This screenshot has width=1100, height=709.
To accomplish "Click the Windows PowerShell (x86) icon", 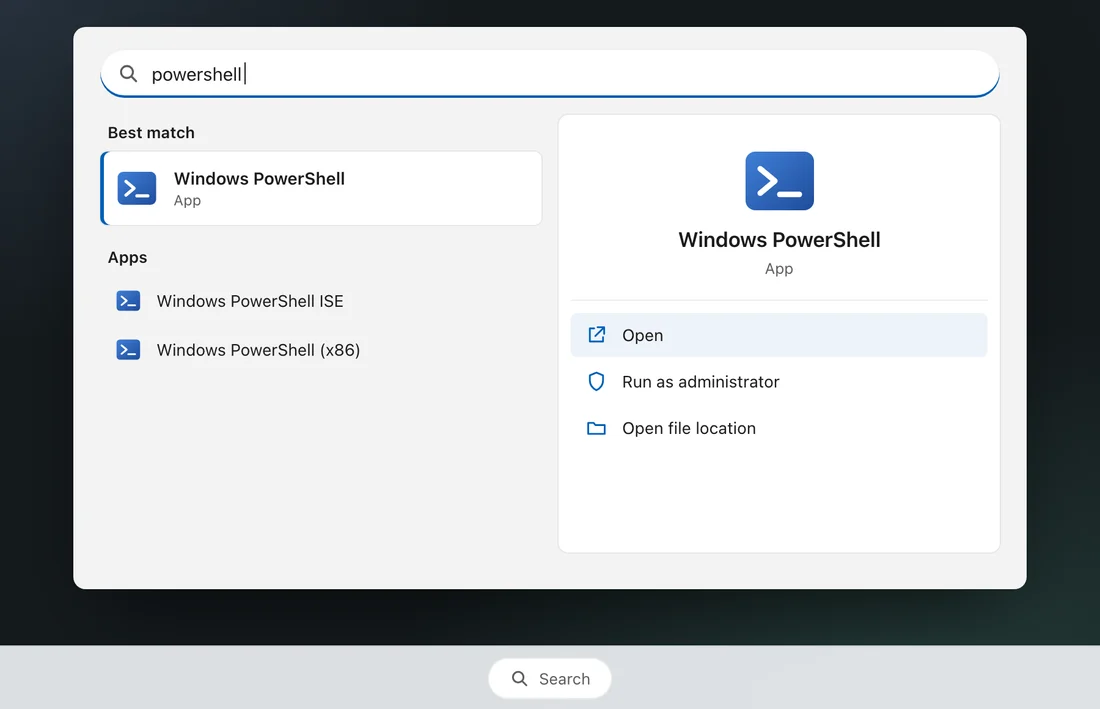I will (x=128, y=349).
